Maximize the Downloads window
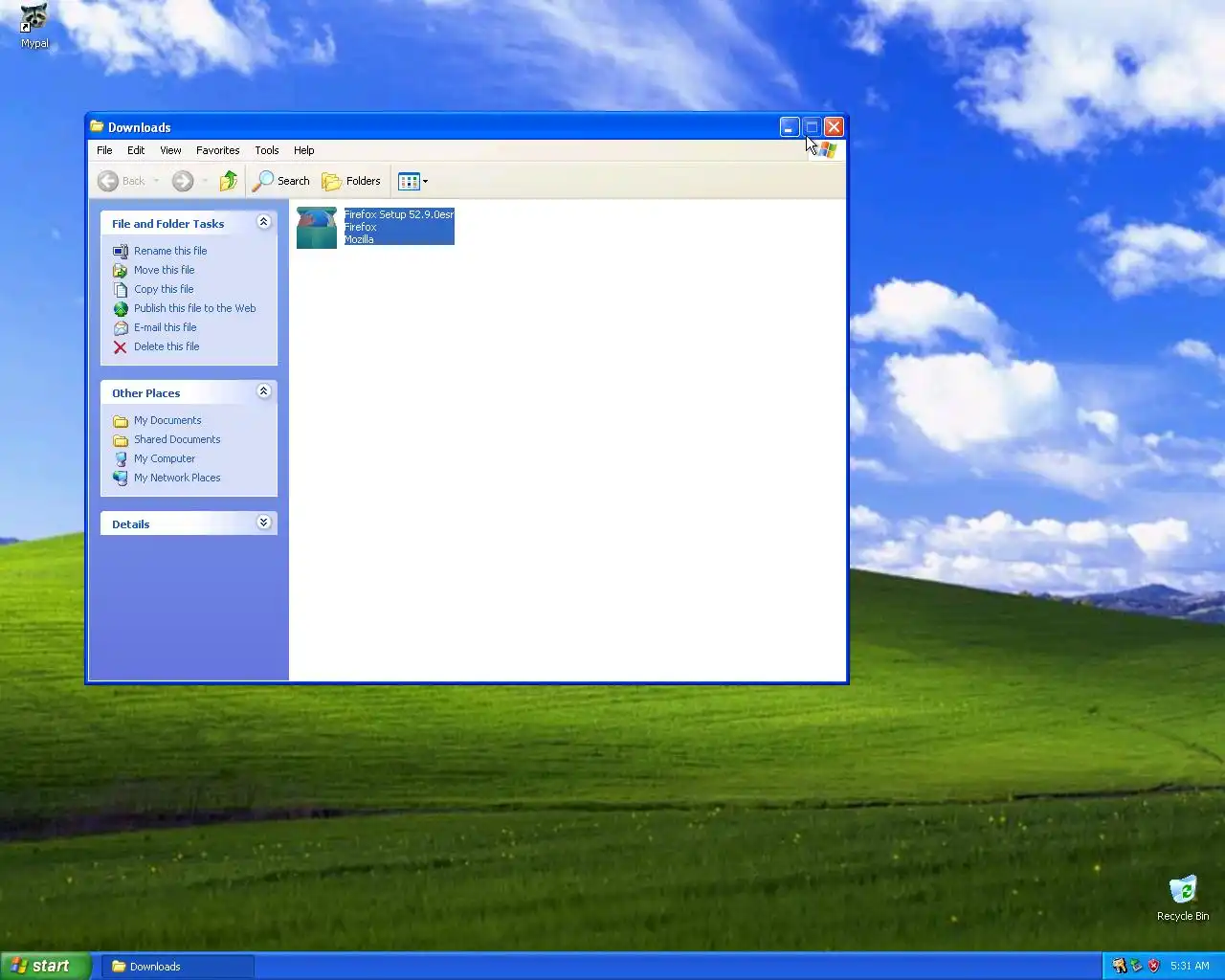Image resolution: width=1225 pixels, height=980 pixels. coord(812,126)
